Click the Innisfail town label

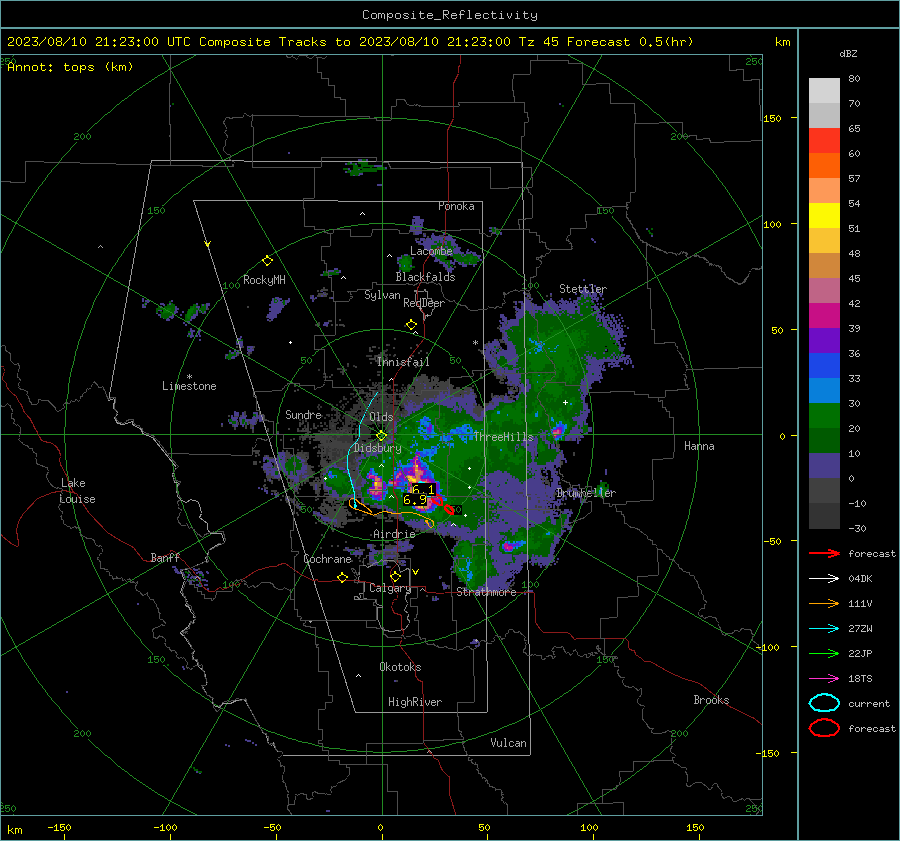coord(403,362)
